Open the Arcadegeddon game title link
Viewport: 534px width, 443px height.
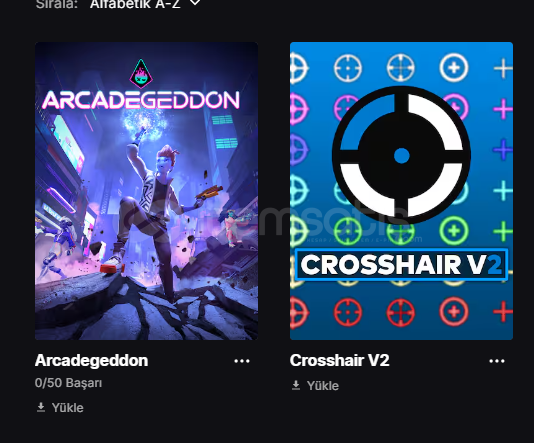(91, 360)
